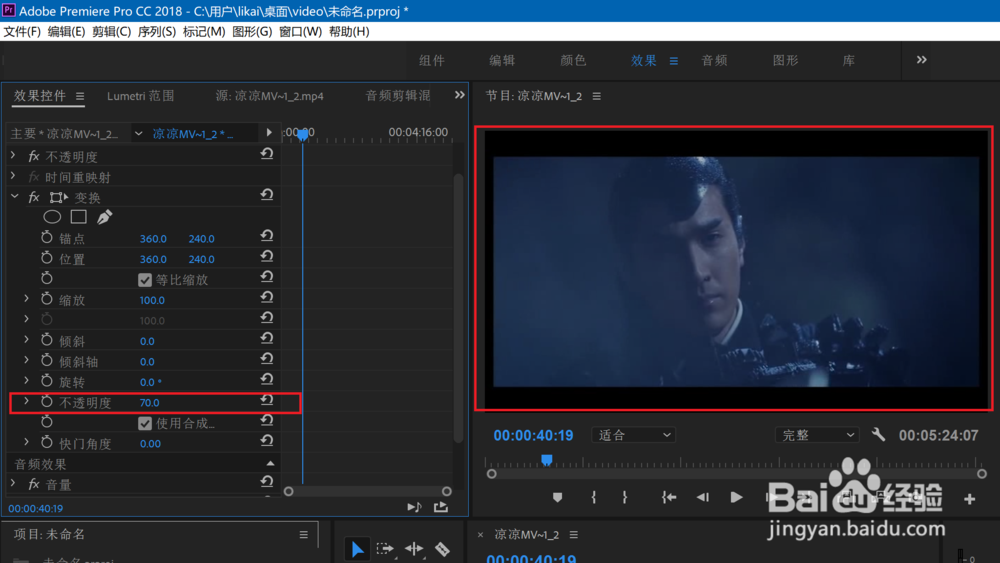Viewport: 1000px width, 563px height.
Task: Reset the 位置 parameter
Action: pos(267,257)
